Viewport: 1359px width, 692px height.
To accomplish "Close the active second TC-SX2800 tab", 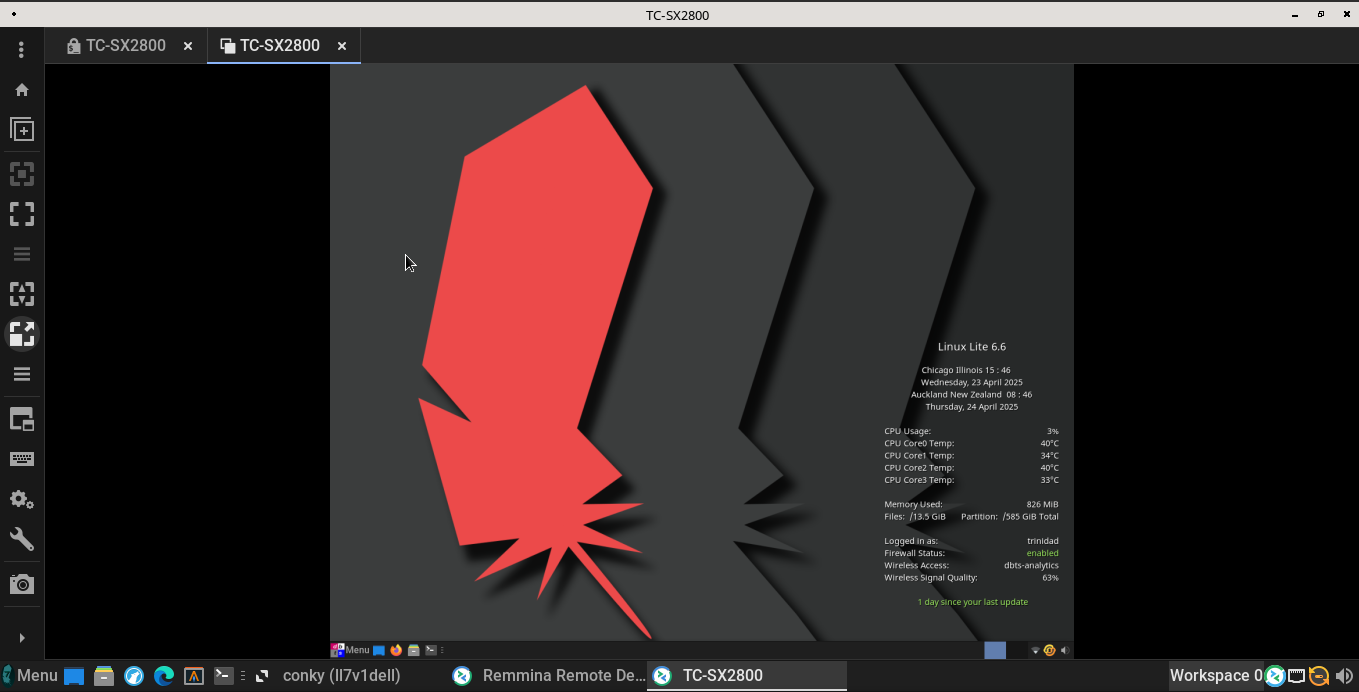I will click(x=342, y=46).
